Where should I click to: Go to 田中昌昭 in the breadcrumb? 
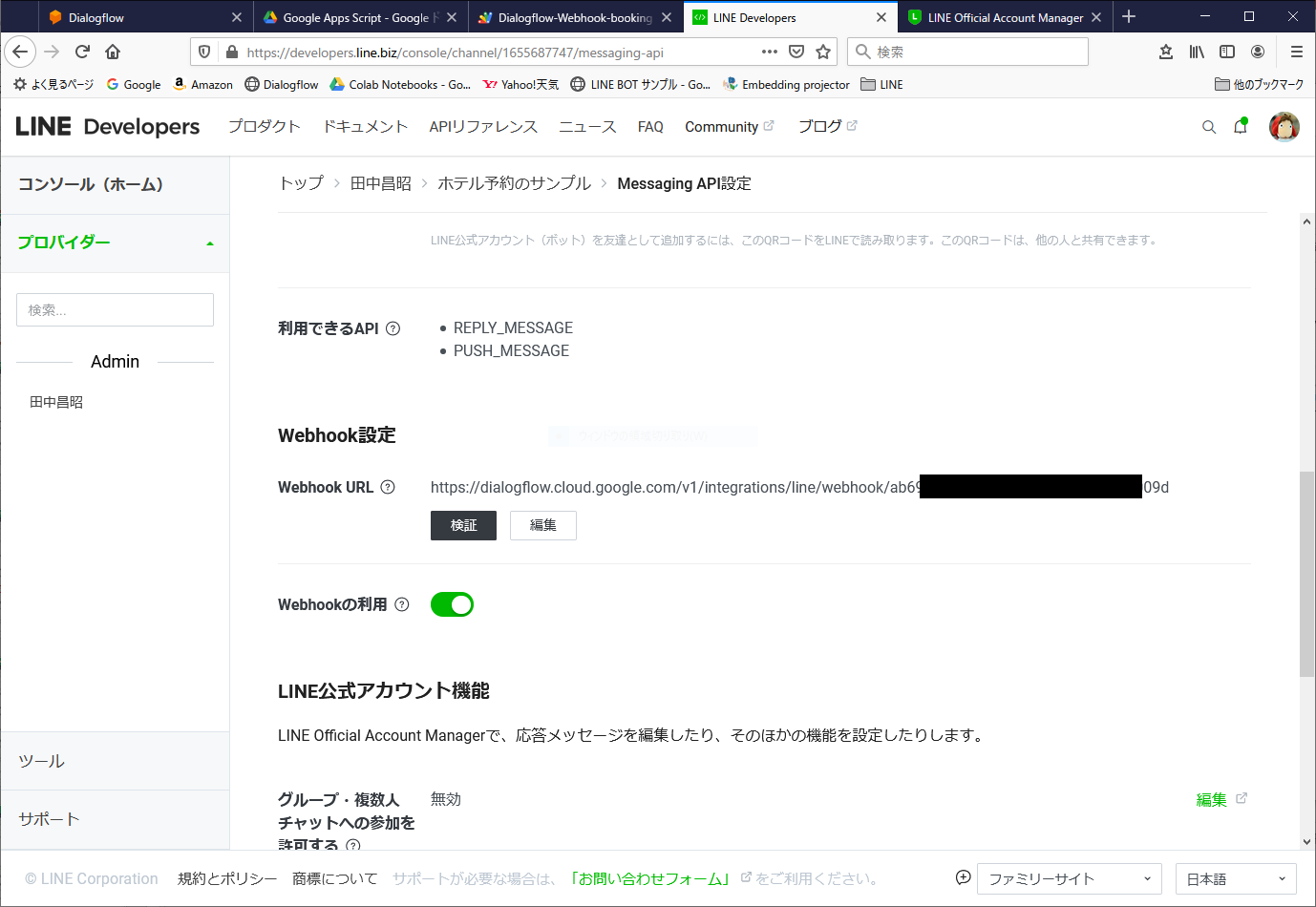pos(380,183)
